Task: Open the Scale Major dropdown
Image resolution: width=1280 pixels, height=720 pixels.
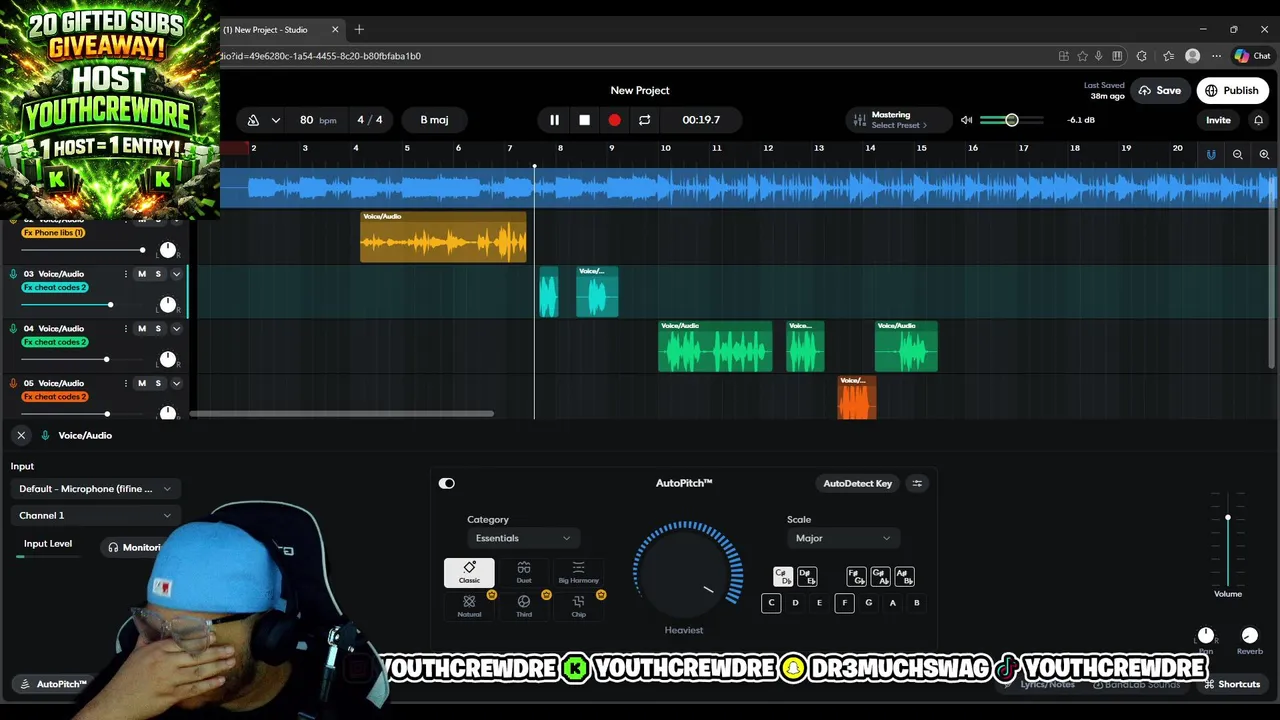Action: (x=842, y=539)
